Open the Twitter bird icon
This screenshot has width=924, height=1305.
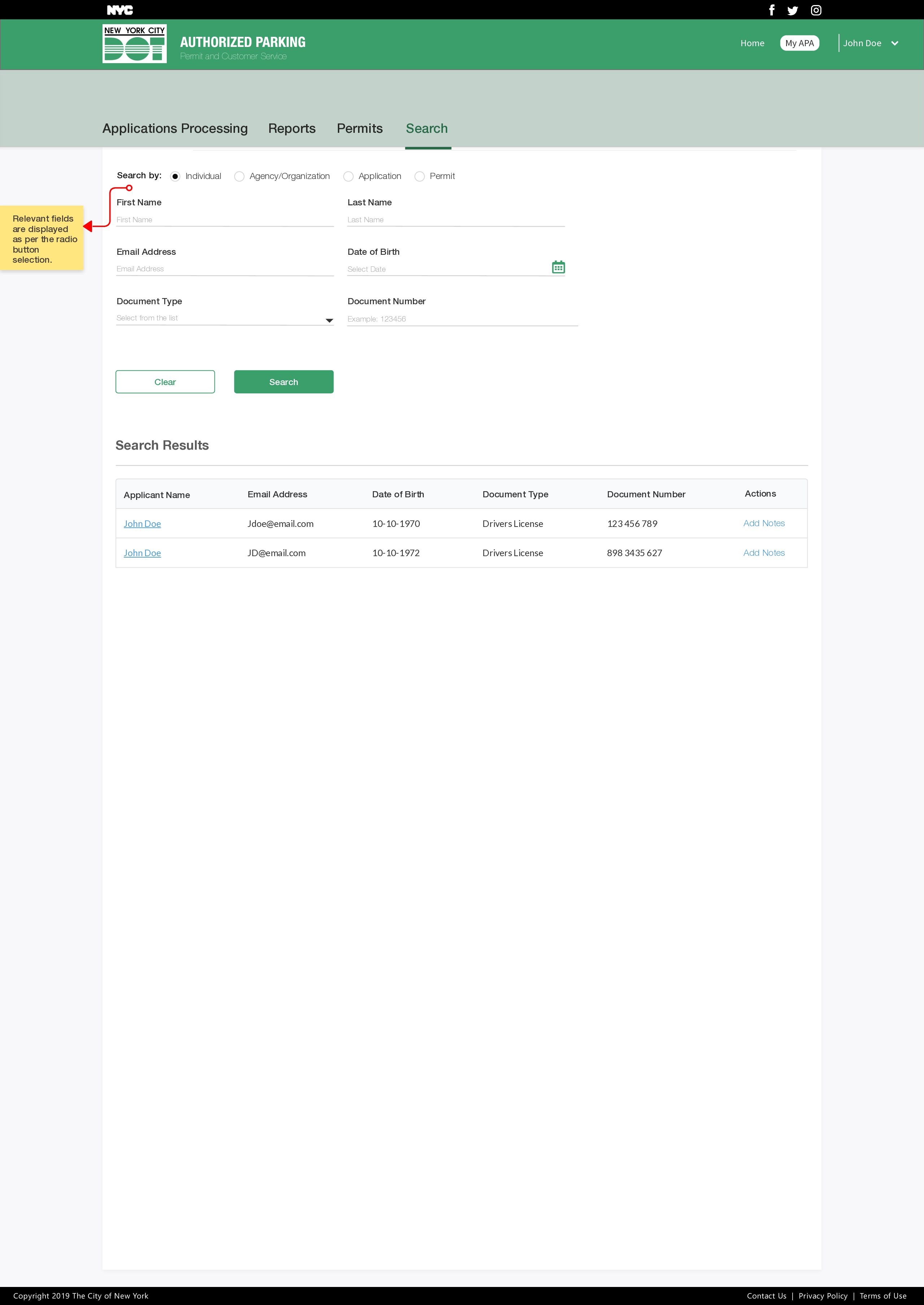point(793,10)
